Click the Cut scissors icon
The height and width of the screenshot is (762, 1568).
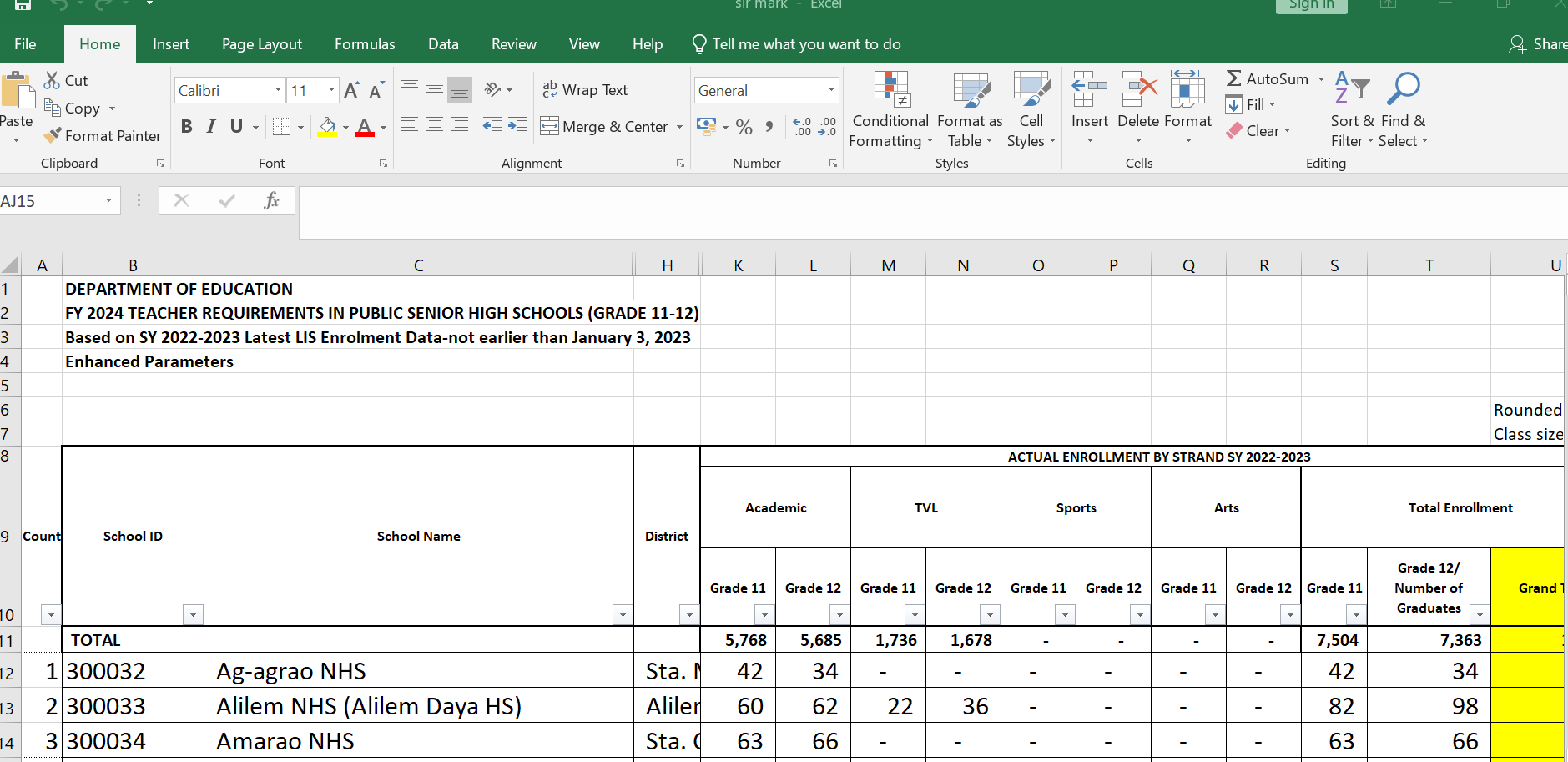pos(52,80)
